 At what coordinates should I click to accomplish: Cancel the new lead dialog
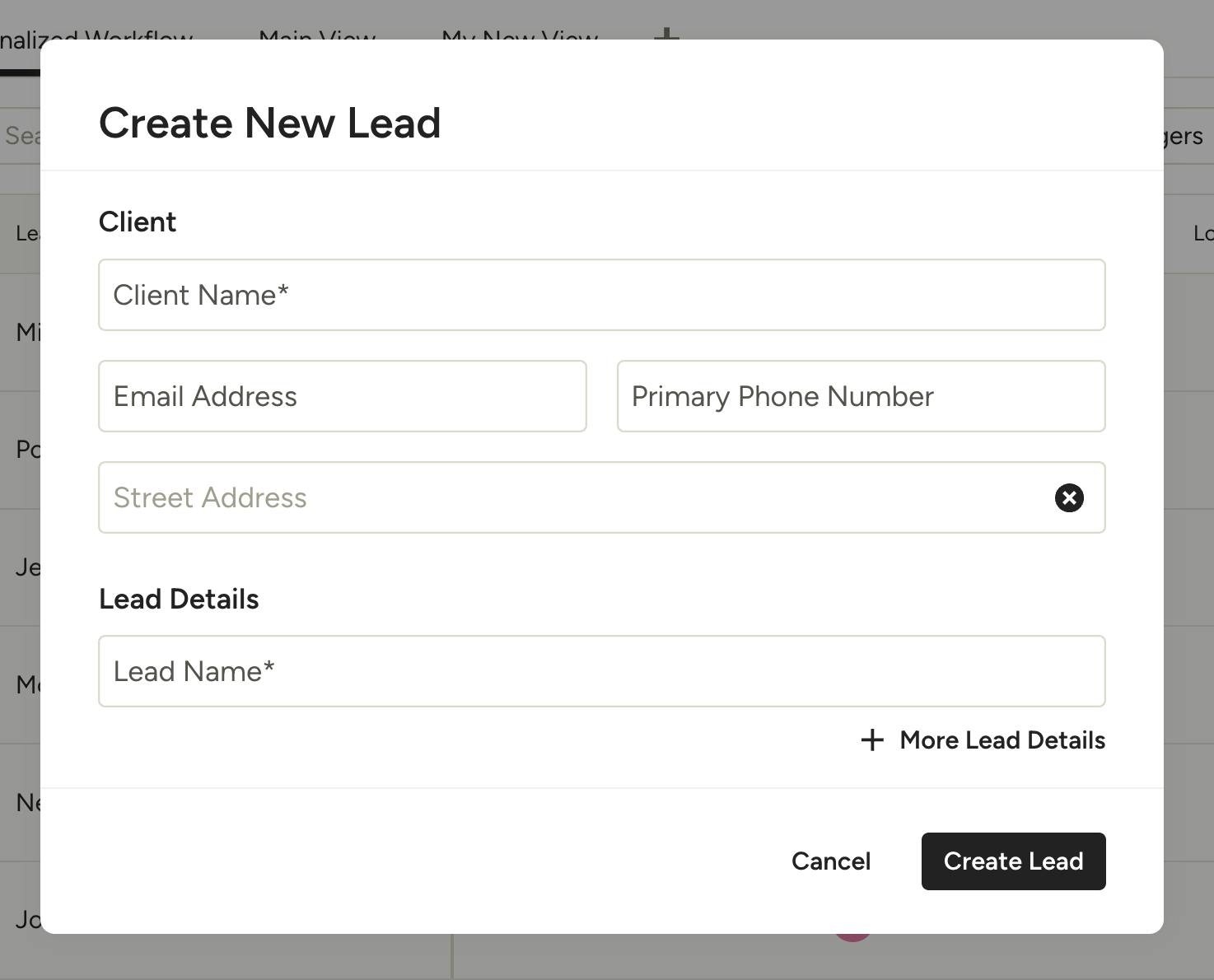(x=830, y=861)
